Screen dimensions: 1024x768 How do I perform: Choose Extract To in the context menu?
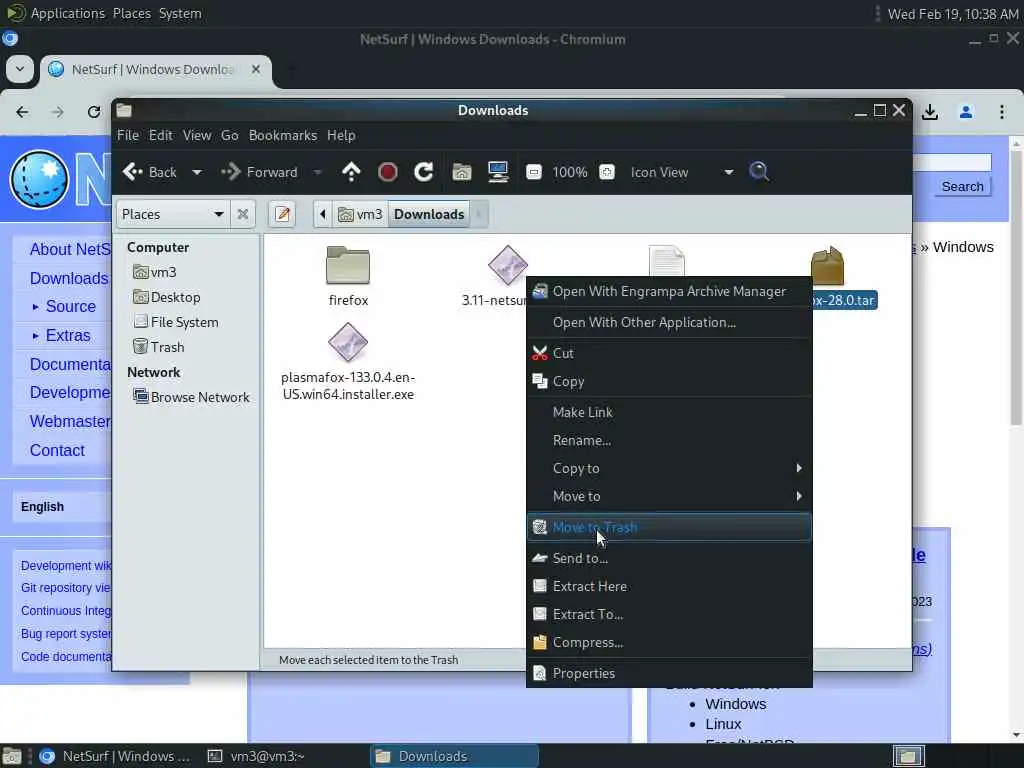click(x=669, y=615)
